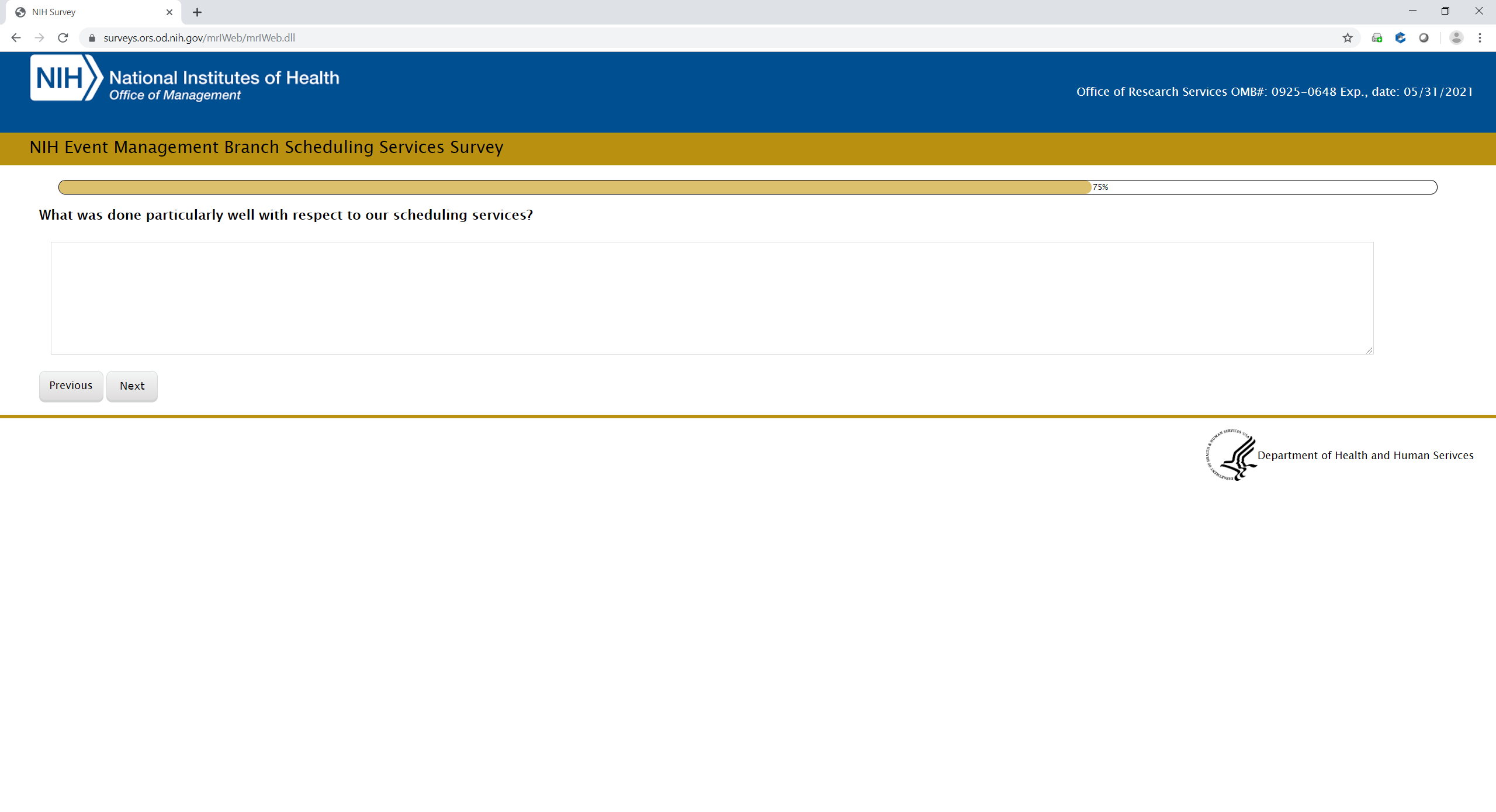Bookmark this page with the star icon
Viewport: 1496px width, 812px height.
coord(1348,38)
